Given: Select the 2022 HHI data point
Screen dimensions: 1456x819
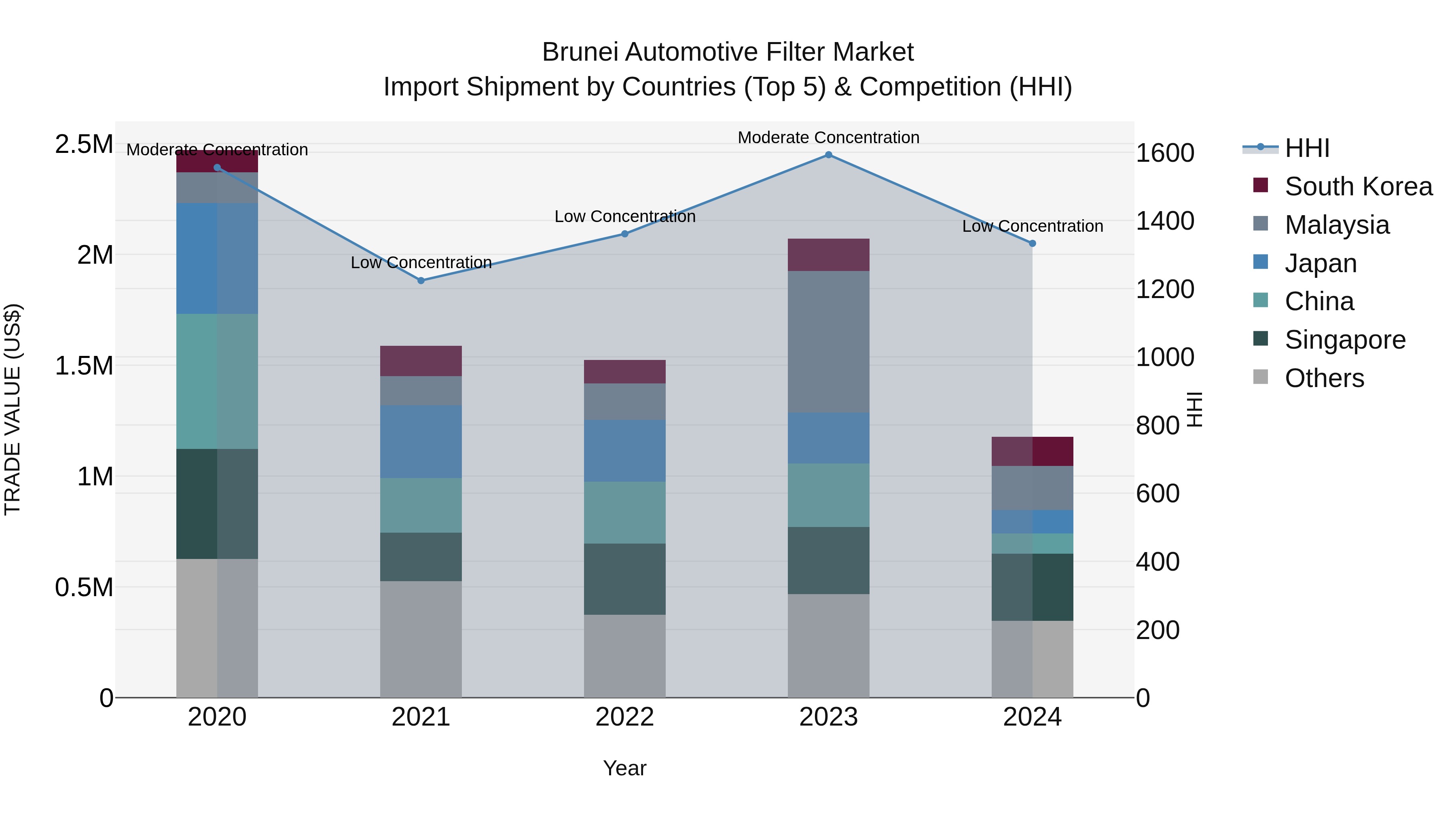Looking at the screenshot, I should click(624, 234).
